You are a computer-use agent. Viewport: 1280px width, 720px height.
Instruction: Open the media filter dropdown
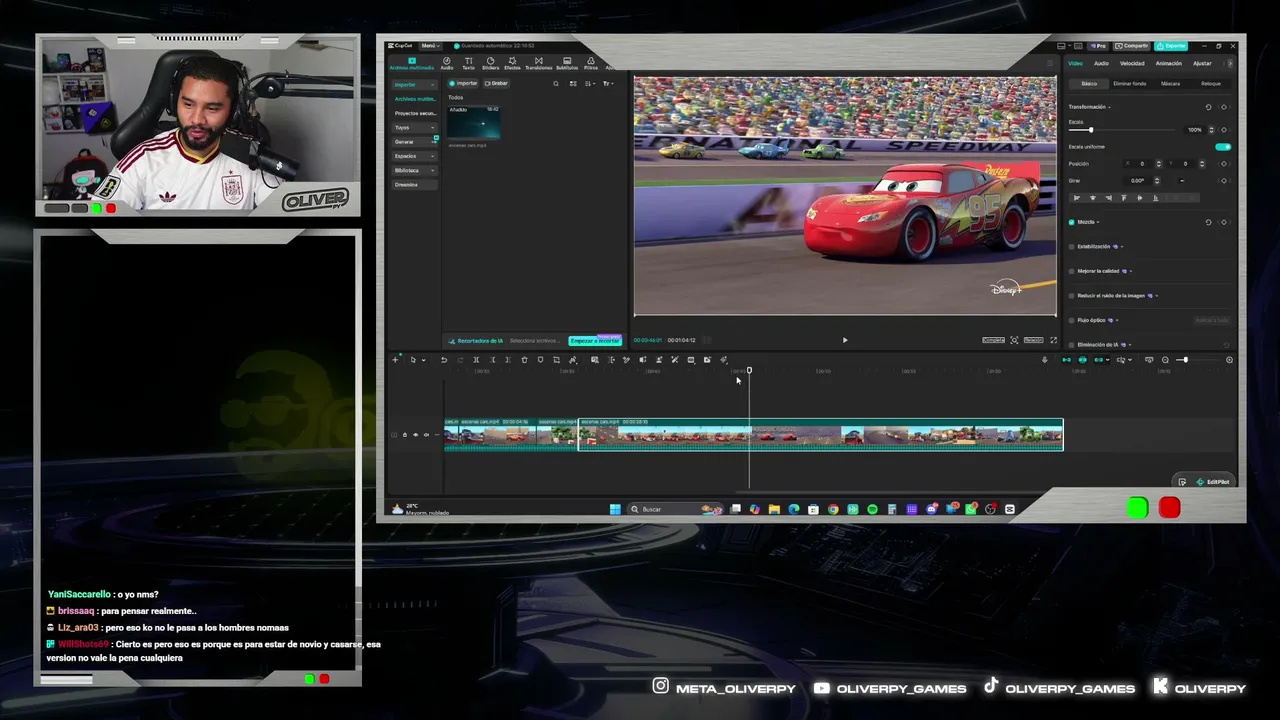point(607,83)
